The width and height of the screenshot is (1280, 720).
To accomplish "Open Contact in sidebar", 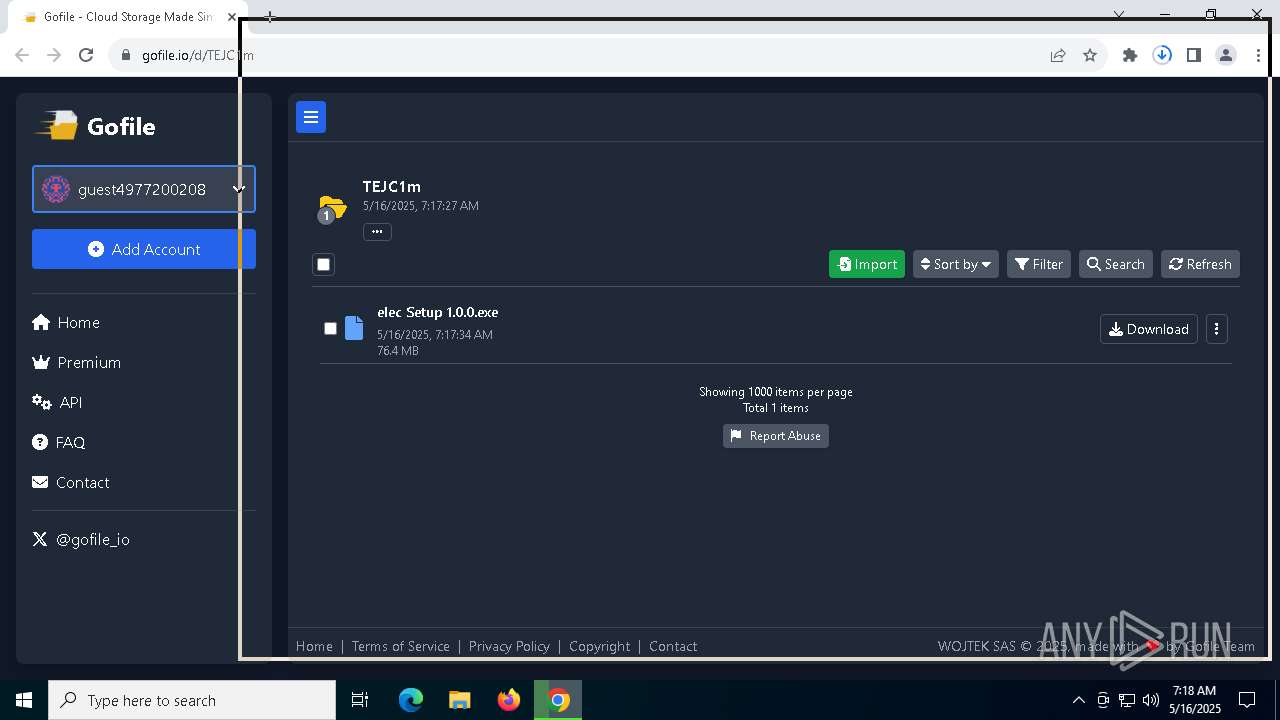I will tap(70, 482).
